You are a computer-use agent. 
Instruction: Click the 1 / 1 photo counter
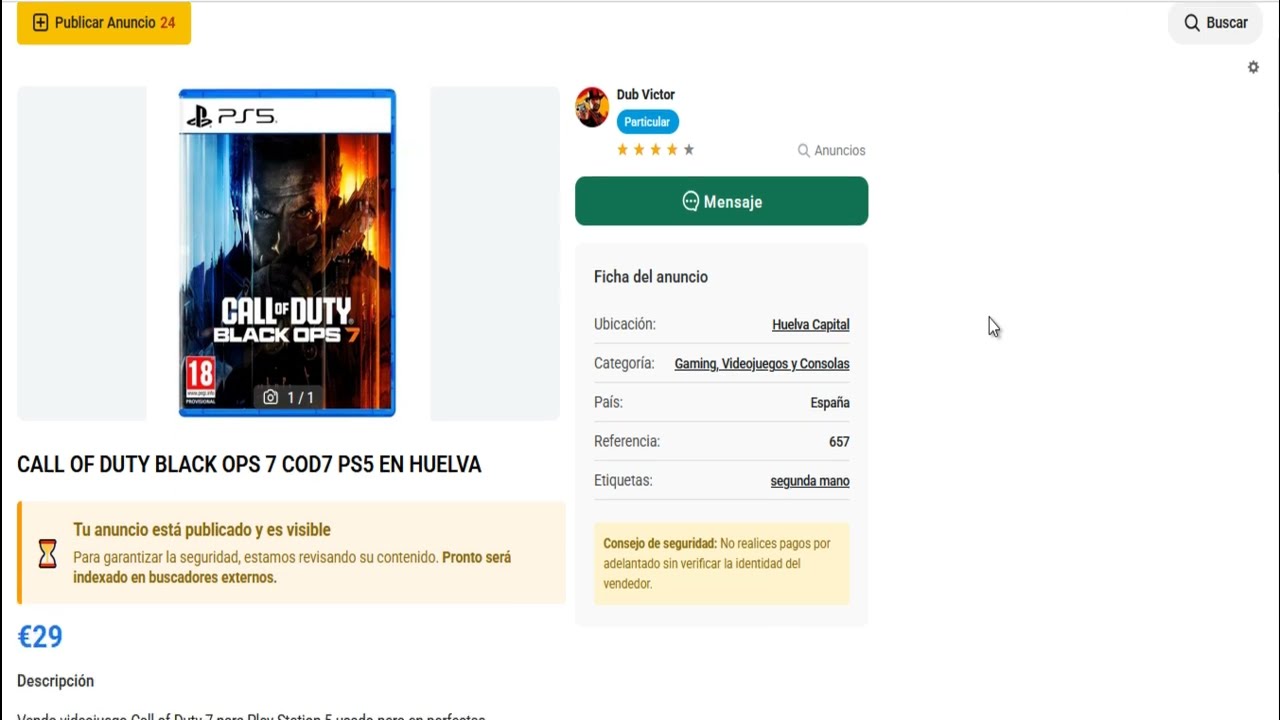coord(288,397)
